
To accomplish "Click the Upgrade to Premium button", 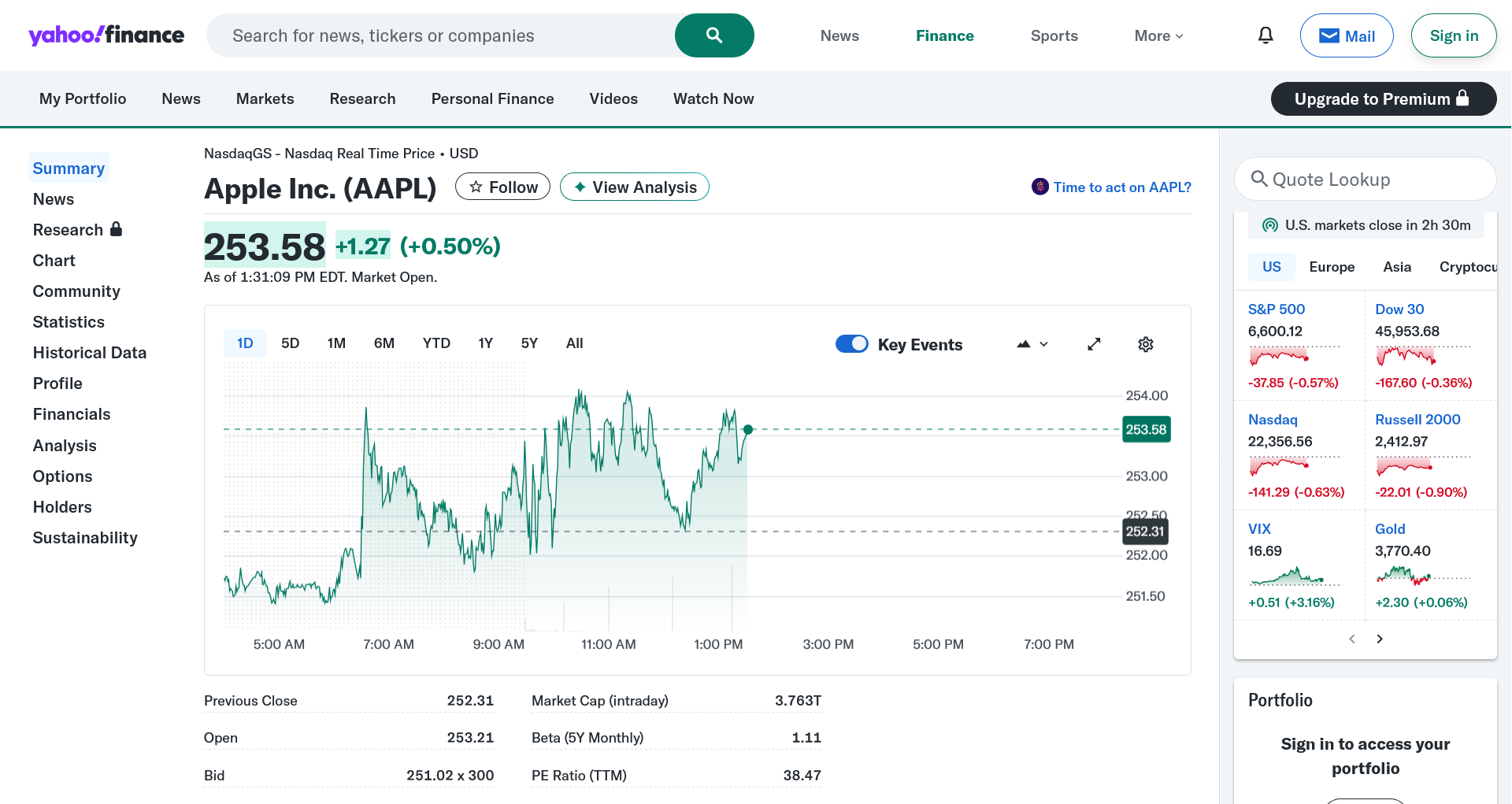I will coord(1383,98).
